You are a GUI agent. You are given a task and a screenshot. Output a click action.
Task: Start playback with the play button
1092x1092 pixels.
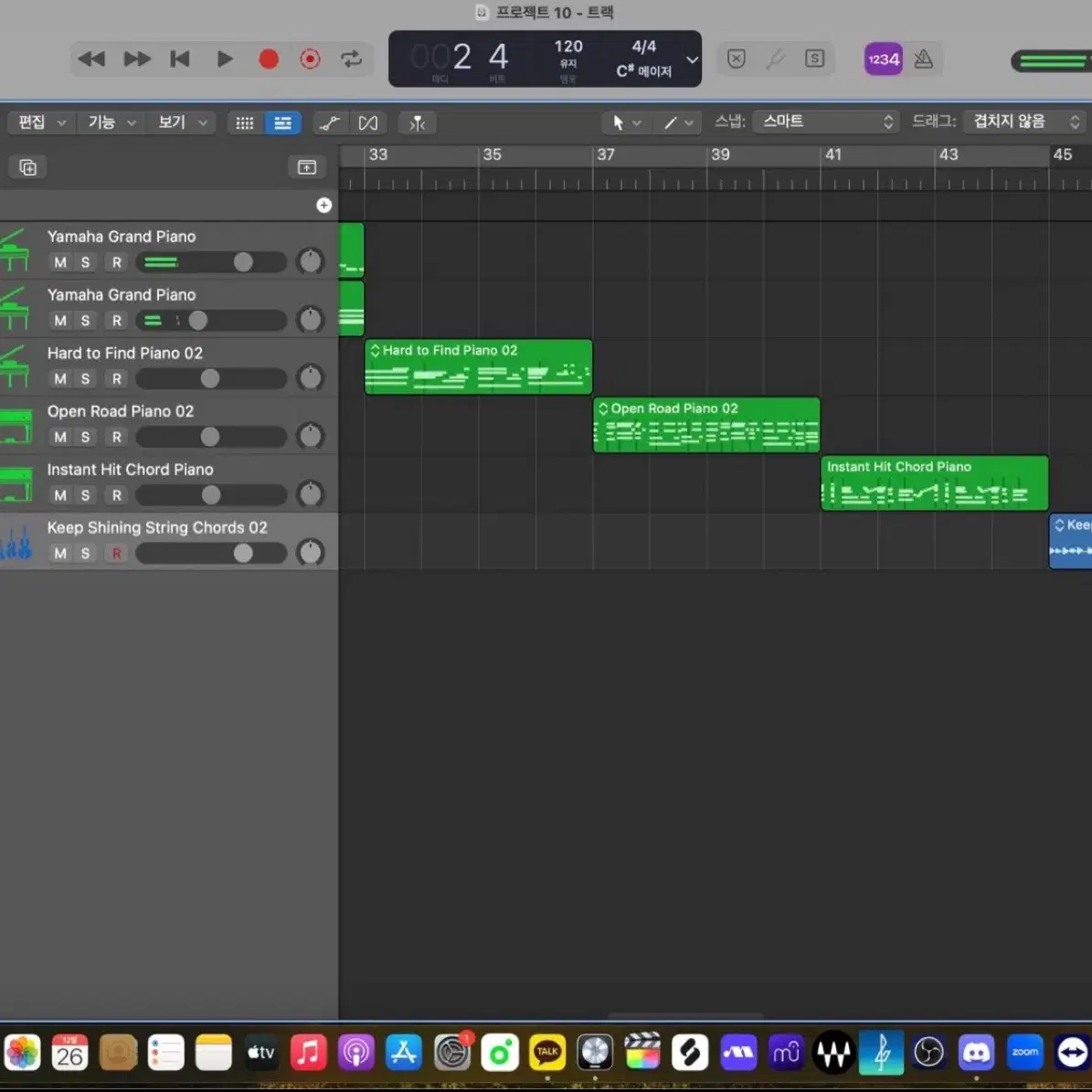point(224,59)
